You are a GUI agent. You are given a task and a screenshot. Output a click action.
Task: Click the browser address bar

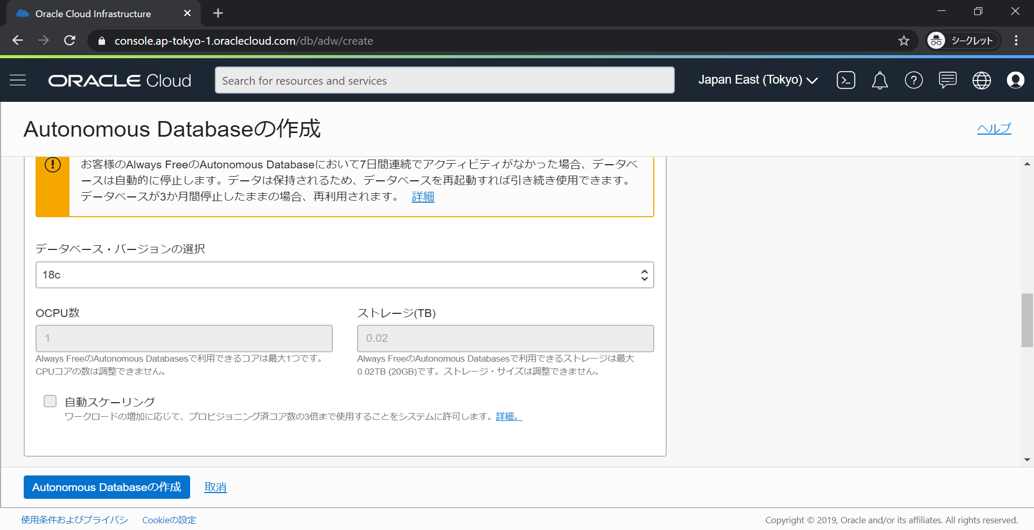[x=501, y=41]
